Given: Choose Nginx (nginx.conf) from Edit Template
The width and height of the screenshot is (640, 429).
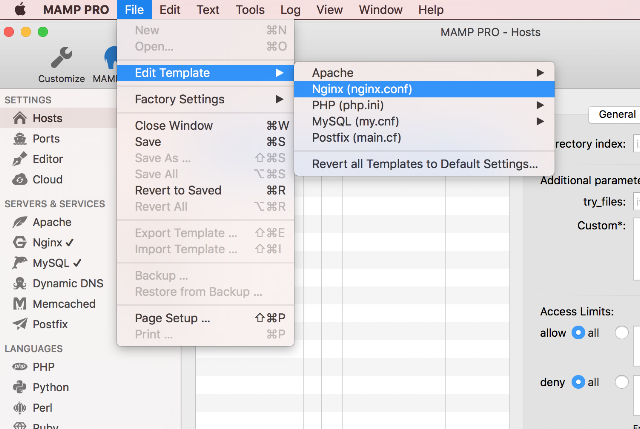Looking at the screenshot, I should (x=424, y=89).
